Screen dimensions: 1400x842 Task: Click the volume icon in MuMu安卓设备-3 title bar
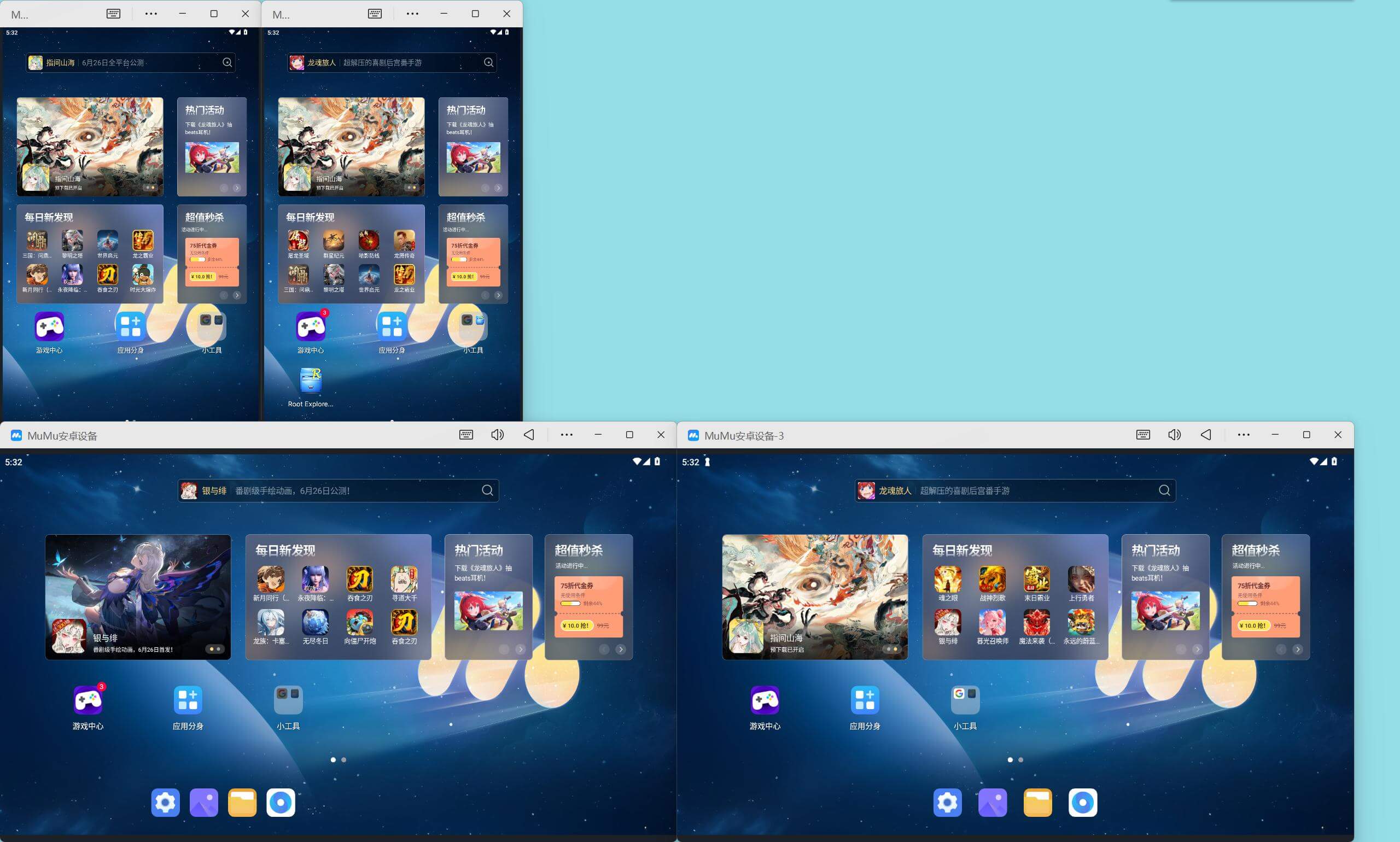pyautogui.click(x=1174, y=435)
